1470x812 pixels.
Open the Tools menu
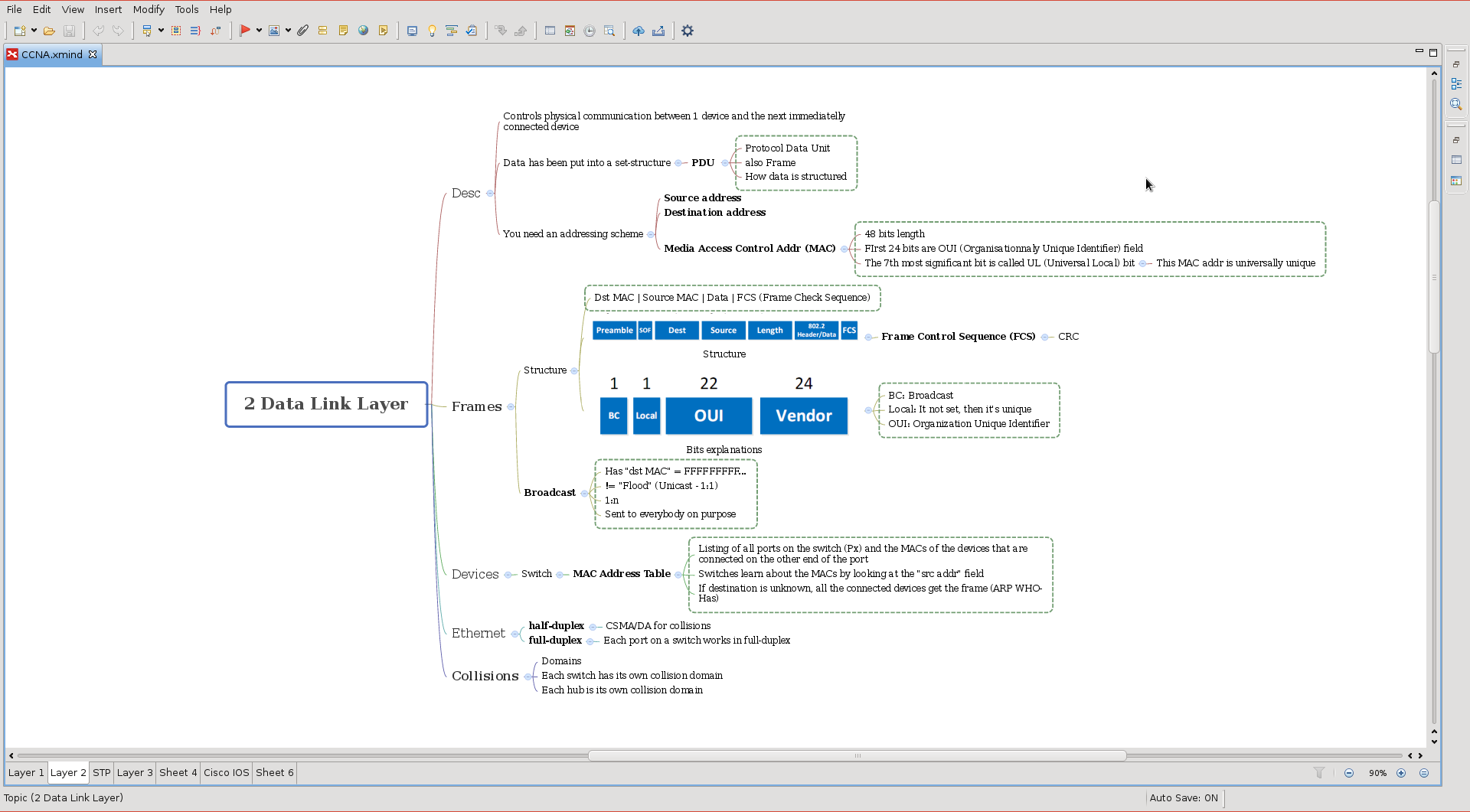point(187,9)
